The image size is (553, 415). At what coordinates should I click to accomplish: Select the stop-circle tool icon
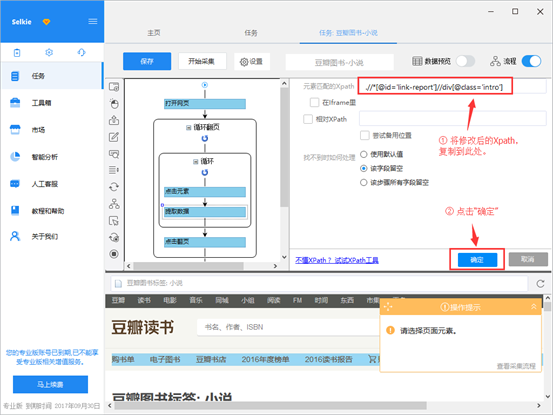click(x=114, y=254)
